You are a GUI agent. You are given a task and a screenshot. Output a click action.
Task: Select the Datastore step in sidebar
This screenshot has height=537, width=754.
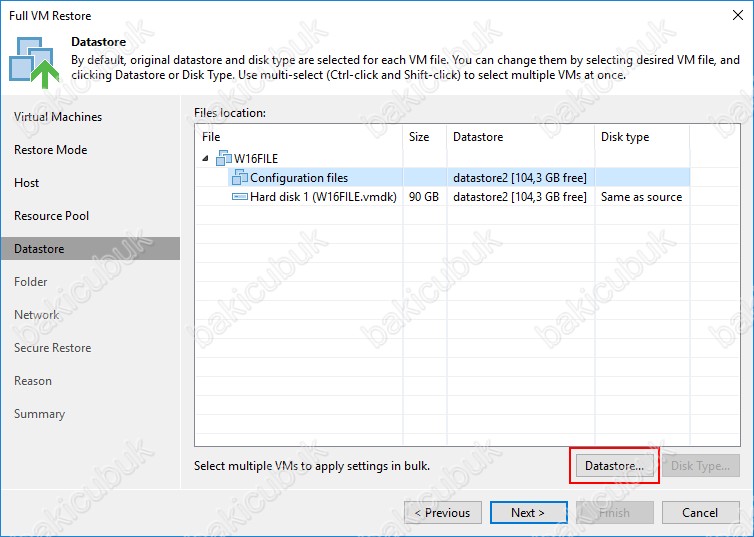90,249
